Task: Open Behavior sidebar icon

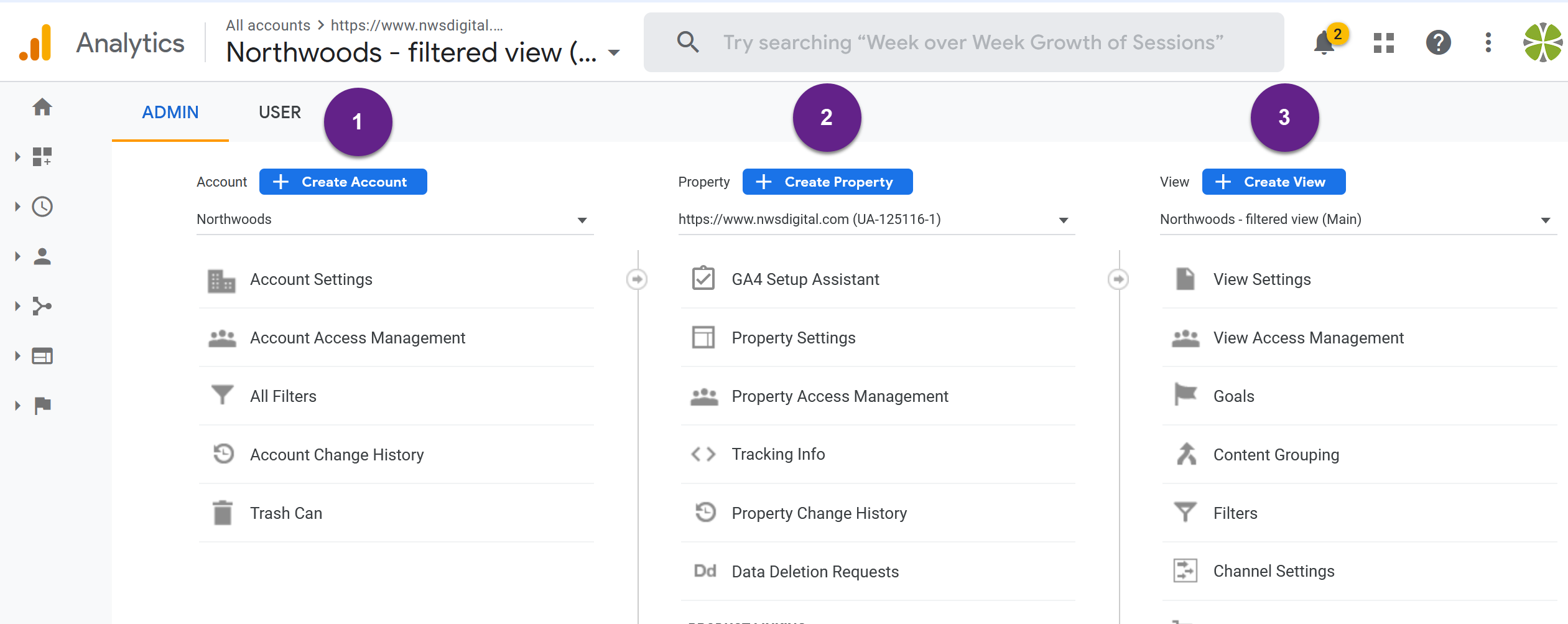Action: [x=42, y=356]
